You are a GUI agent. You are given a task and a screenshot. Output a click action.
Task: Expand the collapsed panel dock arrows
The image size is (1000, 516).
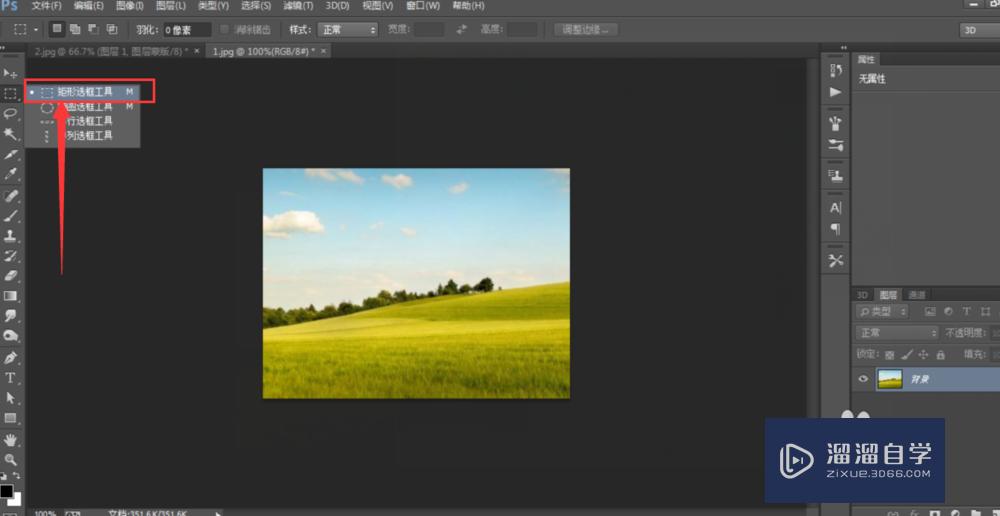tap(844, 48)
